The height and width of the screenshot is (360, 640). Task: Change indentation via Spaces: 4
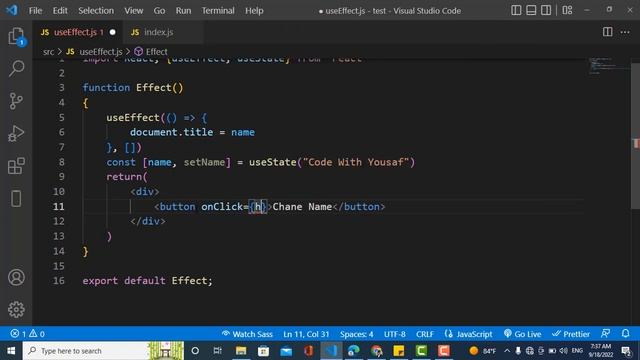tap(356, 334)
